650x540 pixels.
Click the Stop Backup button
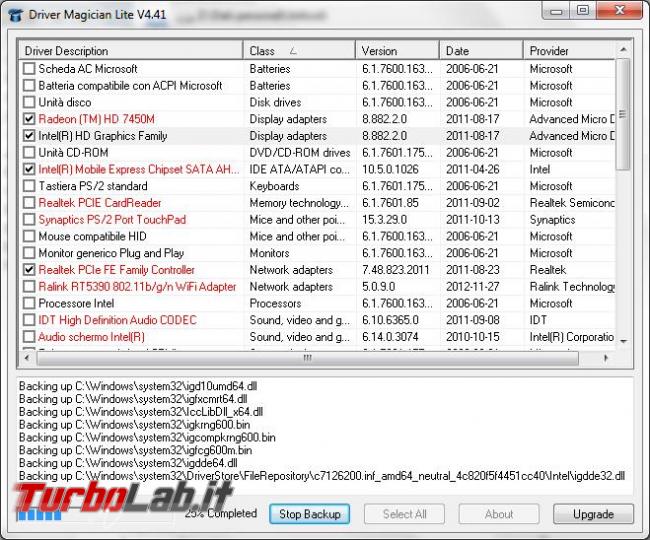(310, 514)
